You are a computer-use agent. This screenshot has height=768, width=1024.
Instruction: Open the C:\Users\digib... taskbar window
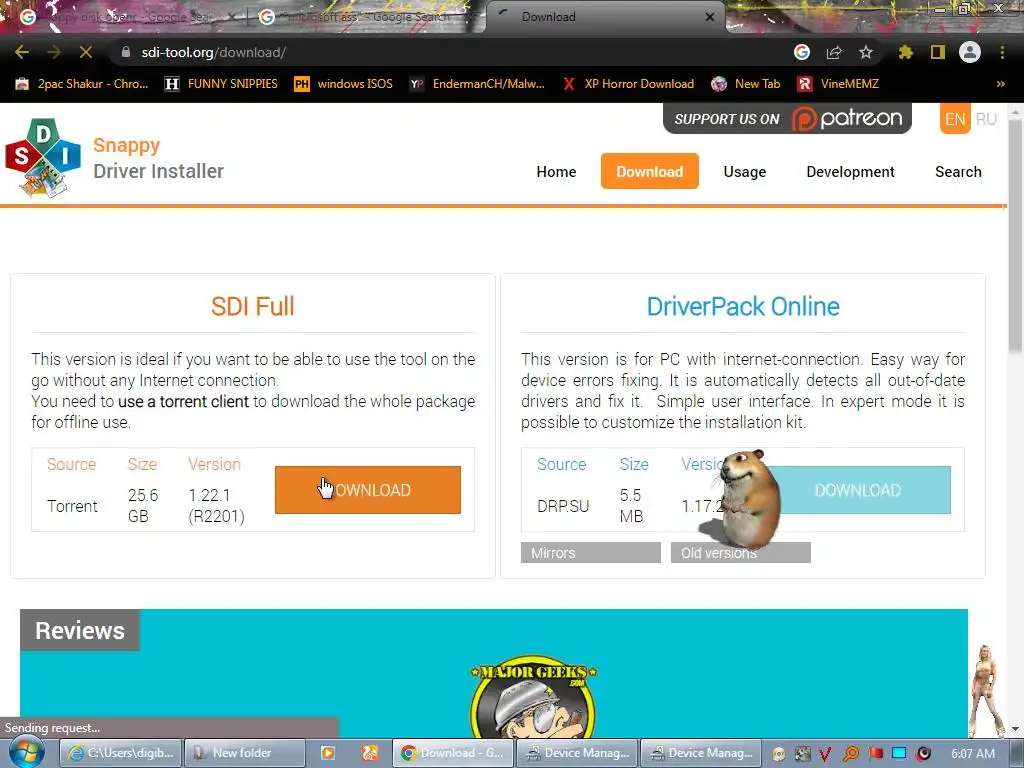click(x=121, y=753)
